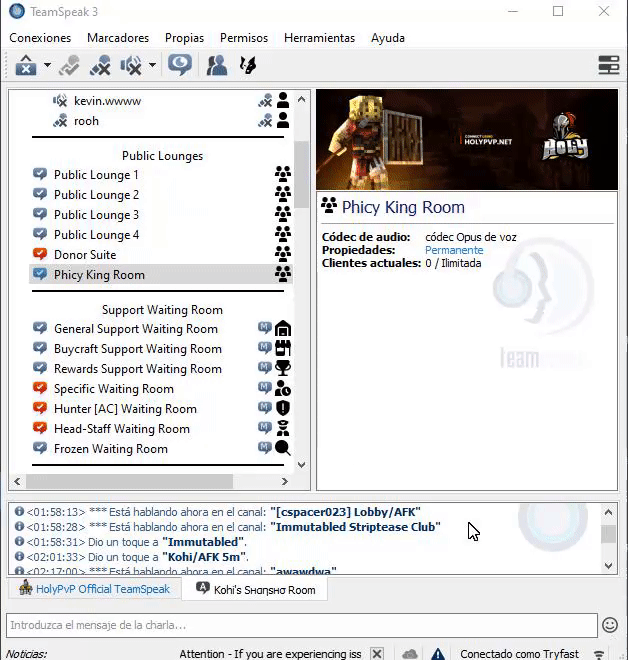Screen dimensions: 628x660
Task: Focus the chat message input field
Action: [x=302, y=625]
